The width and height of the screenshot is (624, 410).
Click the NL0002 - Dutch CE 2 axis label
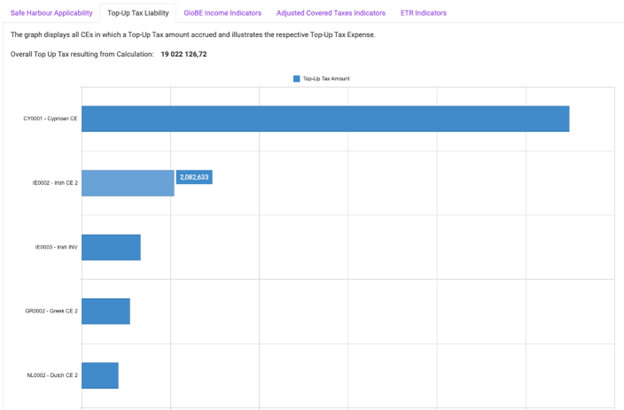click(52, 375)
